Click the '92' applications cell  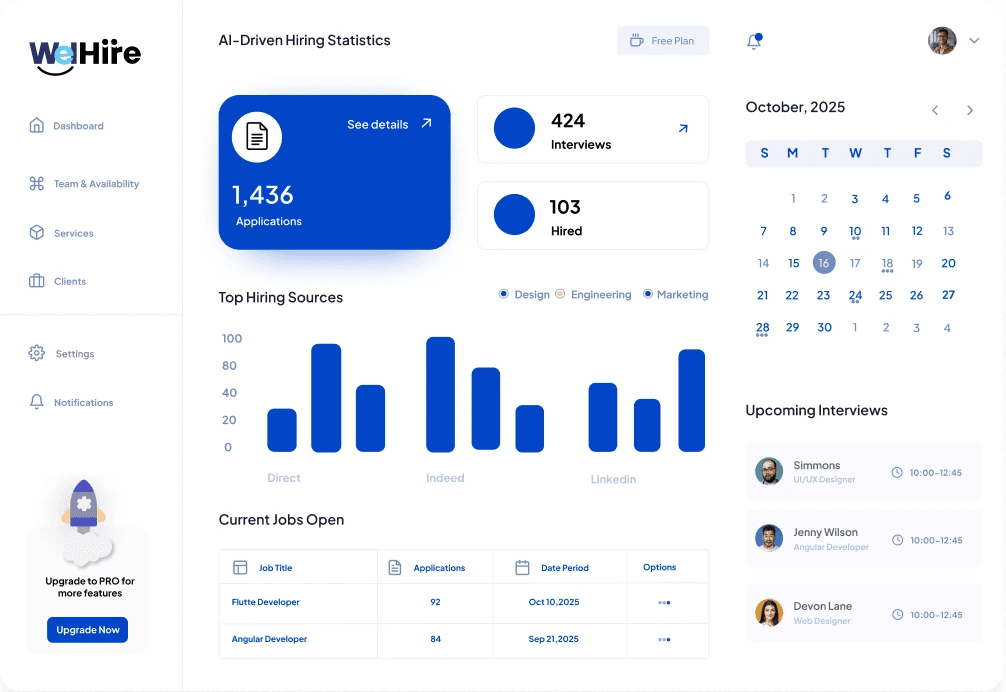click(x=436, y=602)
